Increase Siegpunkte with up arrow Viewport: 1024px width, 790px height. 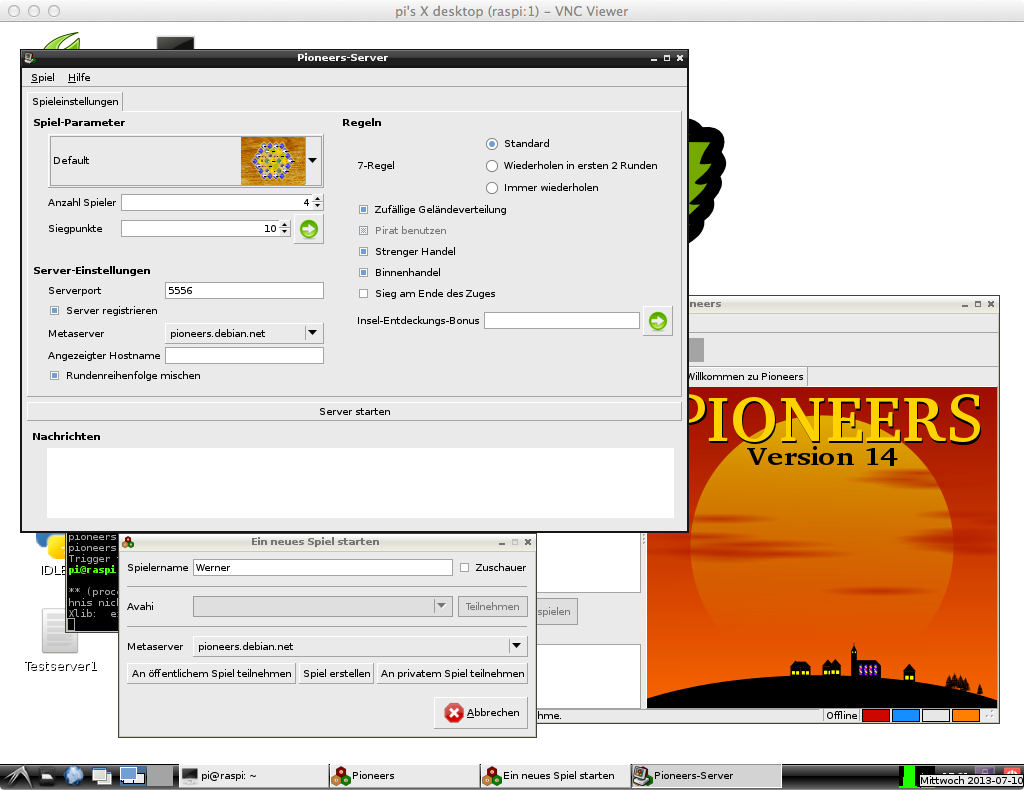(285, 225)
